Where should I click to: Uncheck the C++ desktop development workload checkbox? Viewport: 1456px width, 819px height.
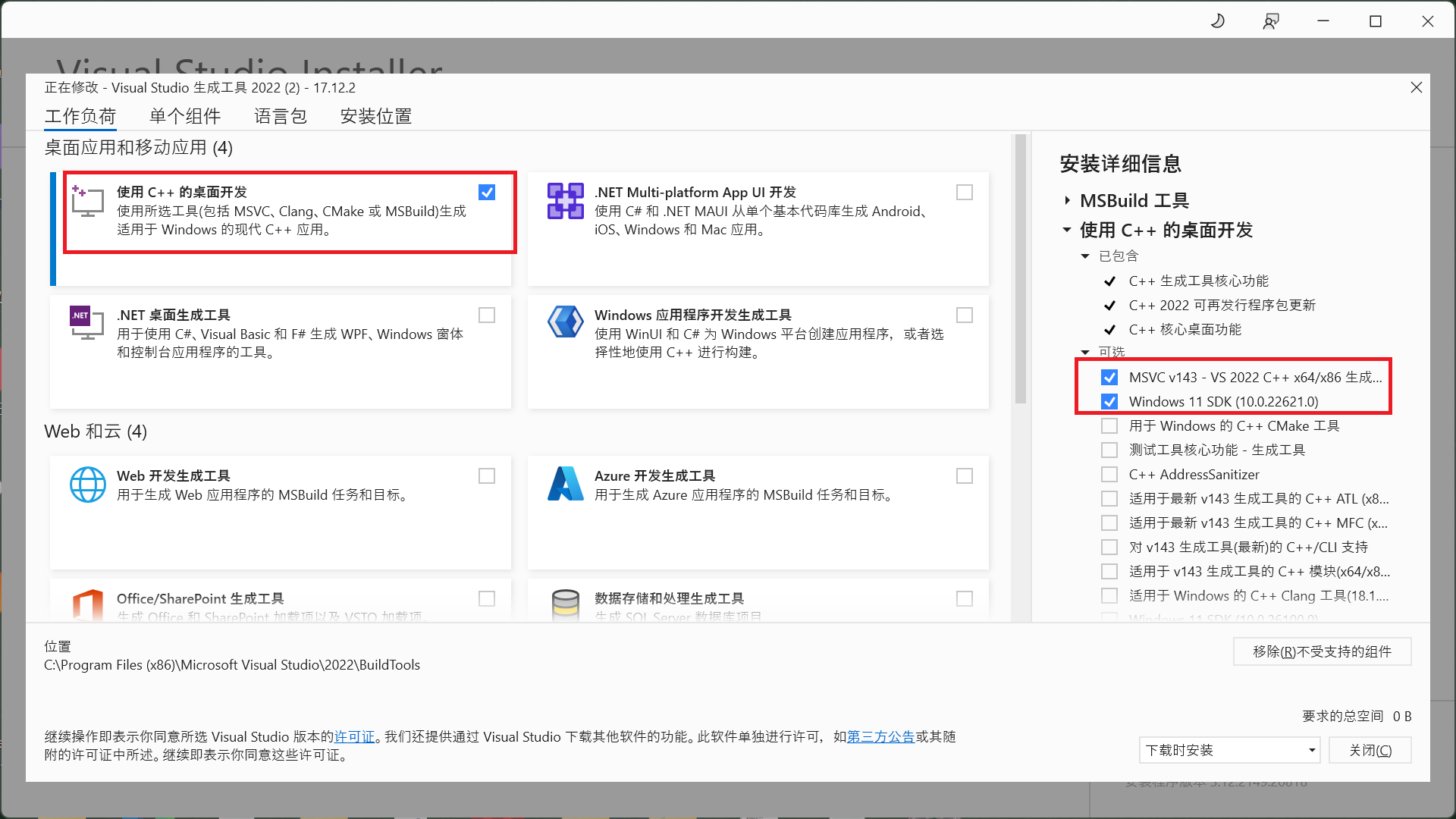pos(487,193)
